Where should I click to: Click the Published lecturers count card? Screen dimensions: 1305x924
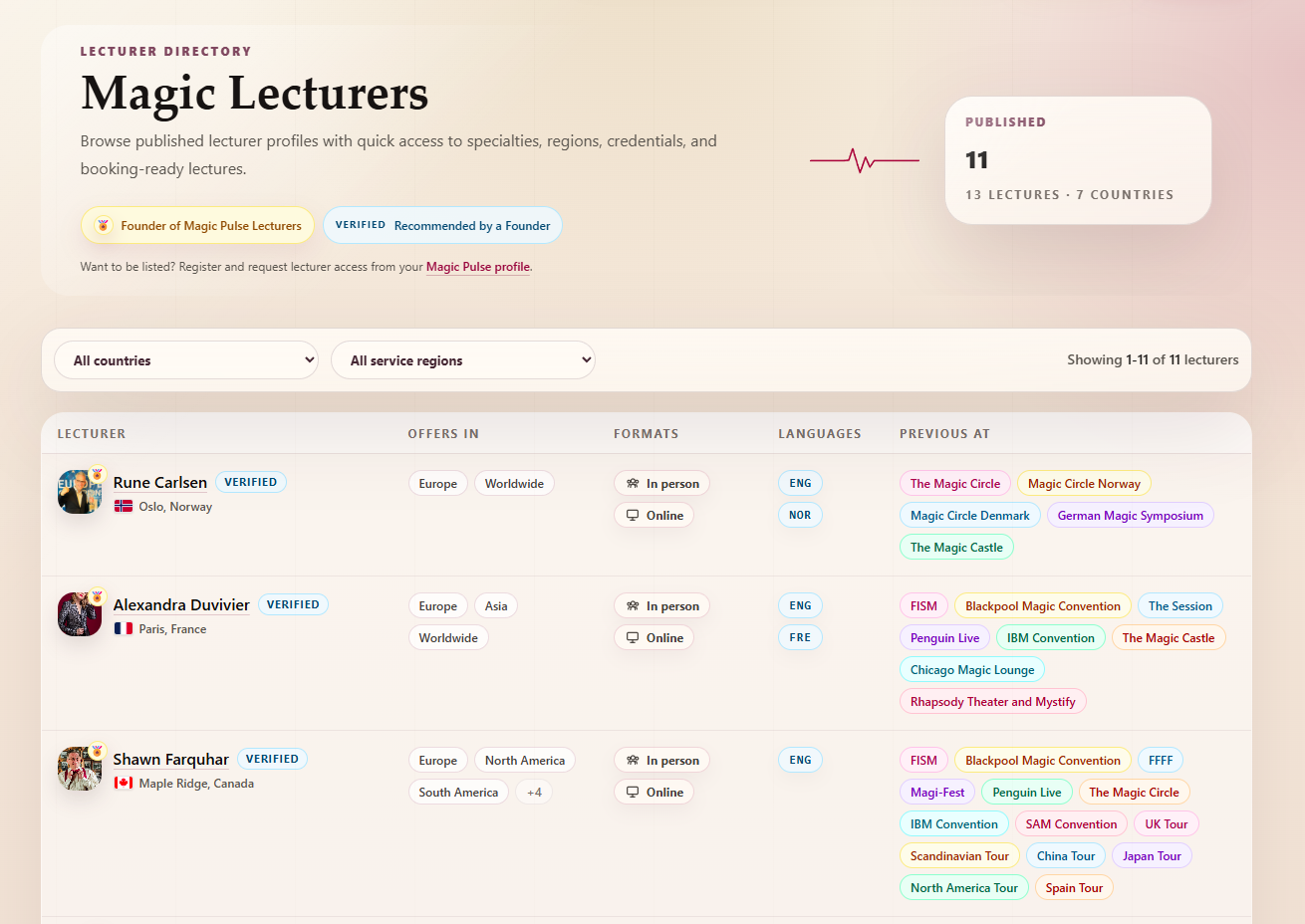point(1078,159)
